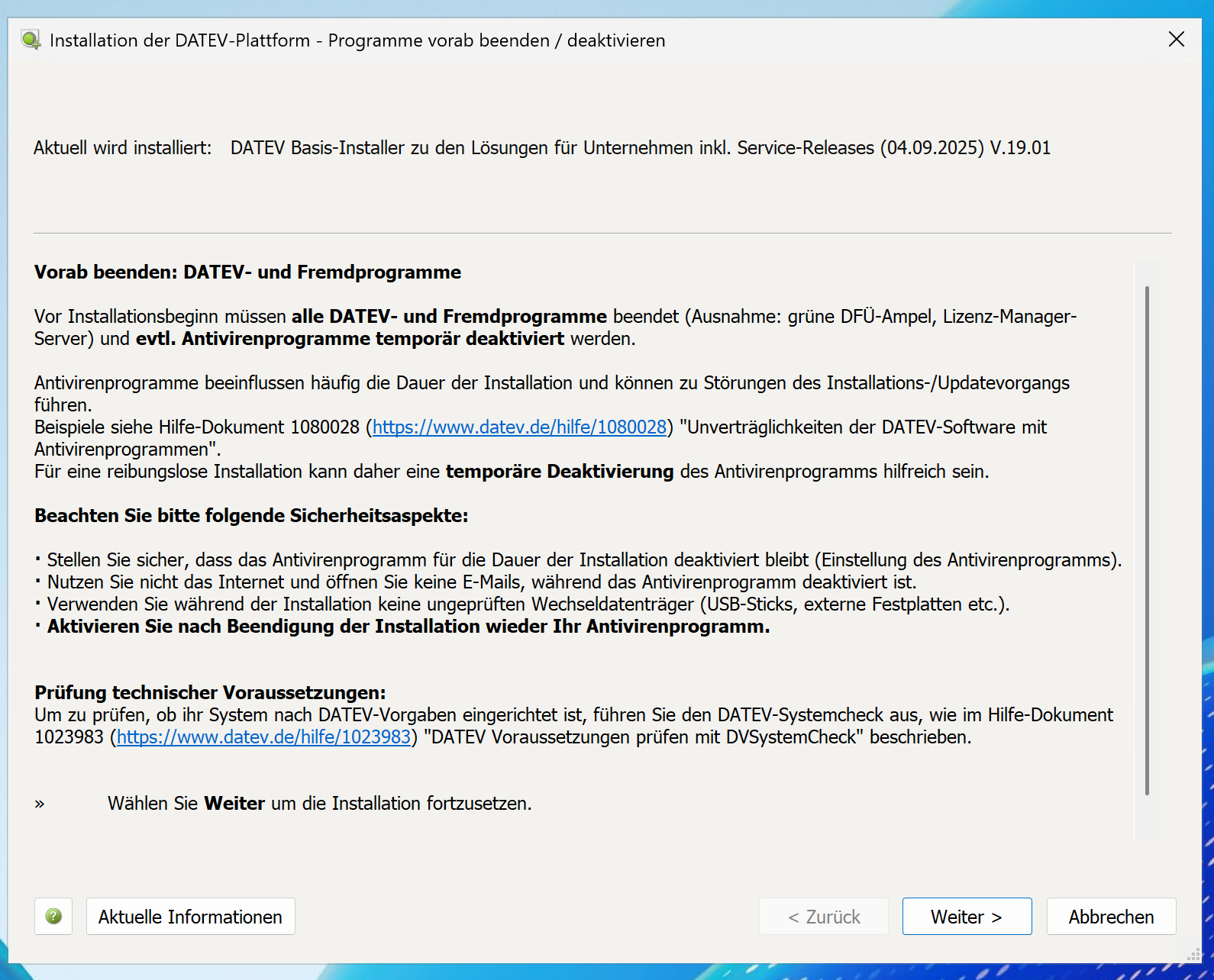Click the vertical scrollbar thumb
Viewport: 1214px width, 980px height.
tap(1147, 540)
